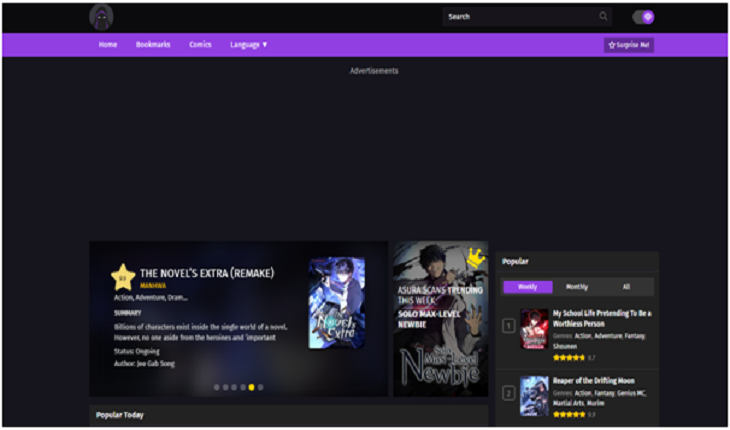Switch to the Monthly popular tab

point(577,287)
